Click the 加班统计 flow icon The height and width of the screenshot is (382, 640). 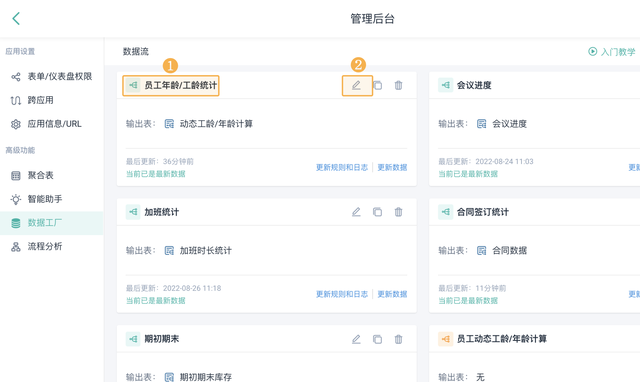[133, 212]
